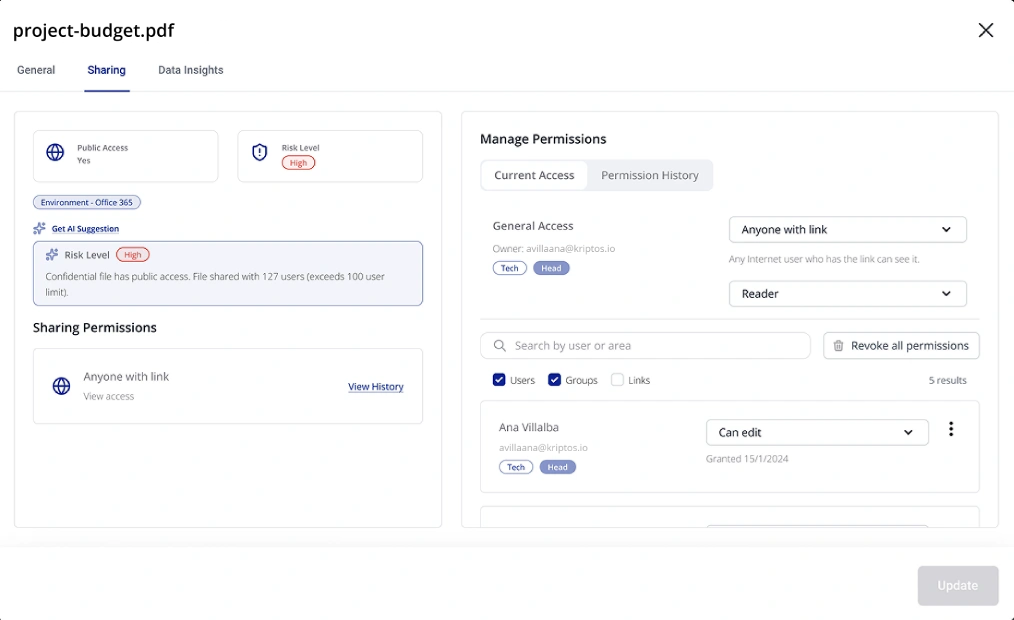1014x620 pixels.
Task: Click the View History link
Action: click(x=376, y=386)
